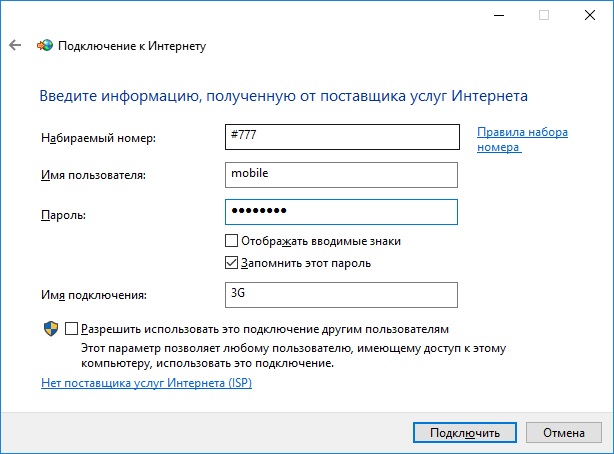Click into the password field

(x=342, y=212)
